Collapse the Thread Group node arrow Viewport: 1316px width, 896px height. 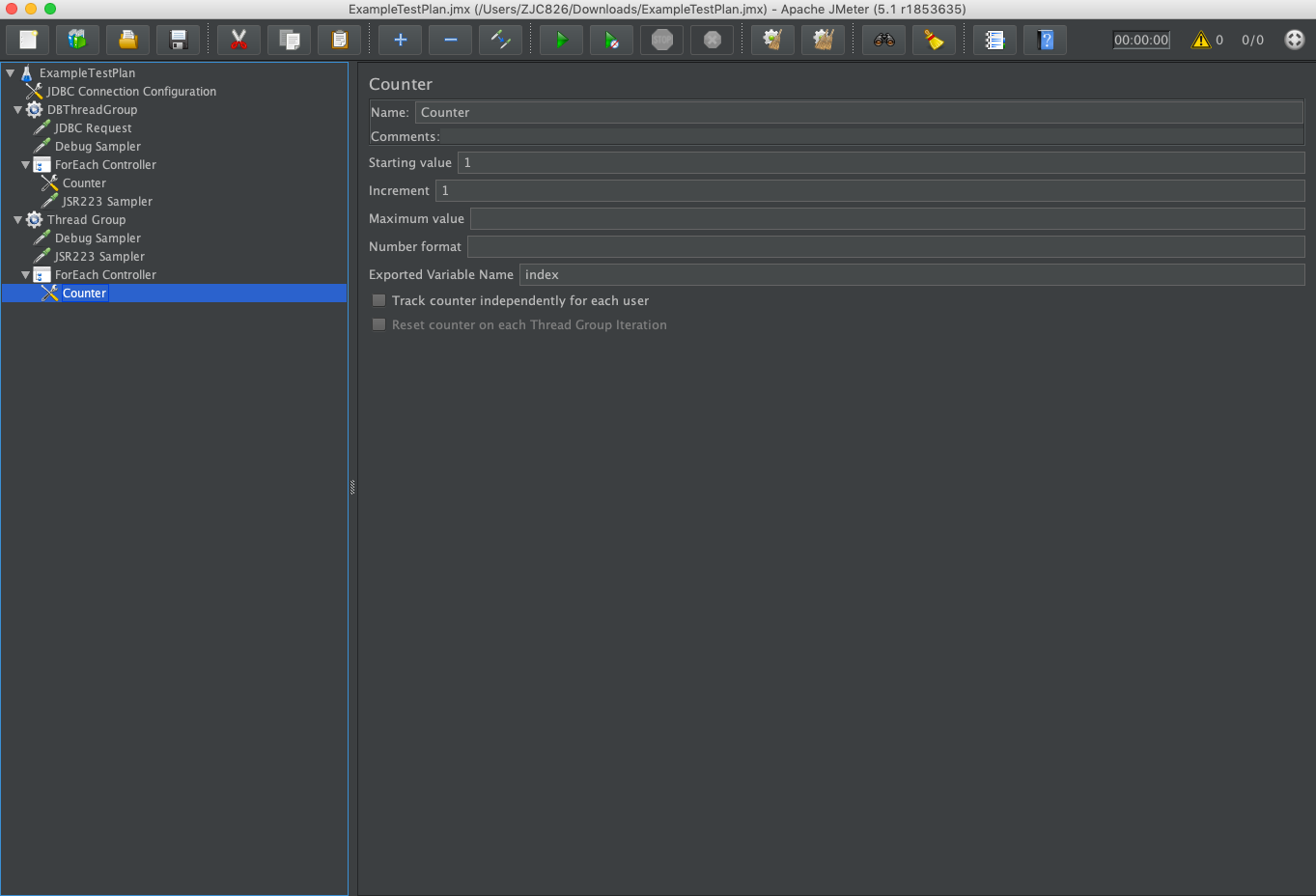click(17, 219)
